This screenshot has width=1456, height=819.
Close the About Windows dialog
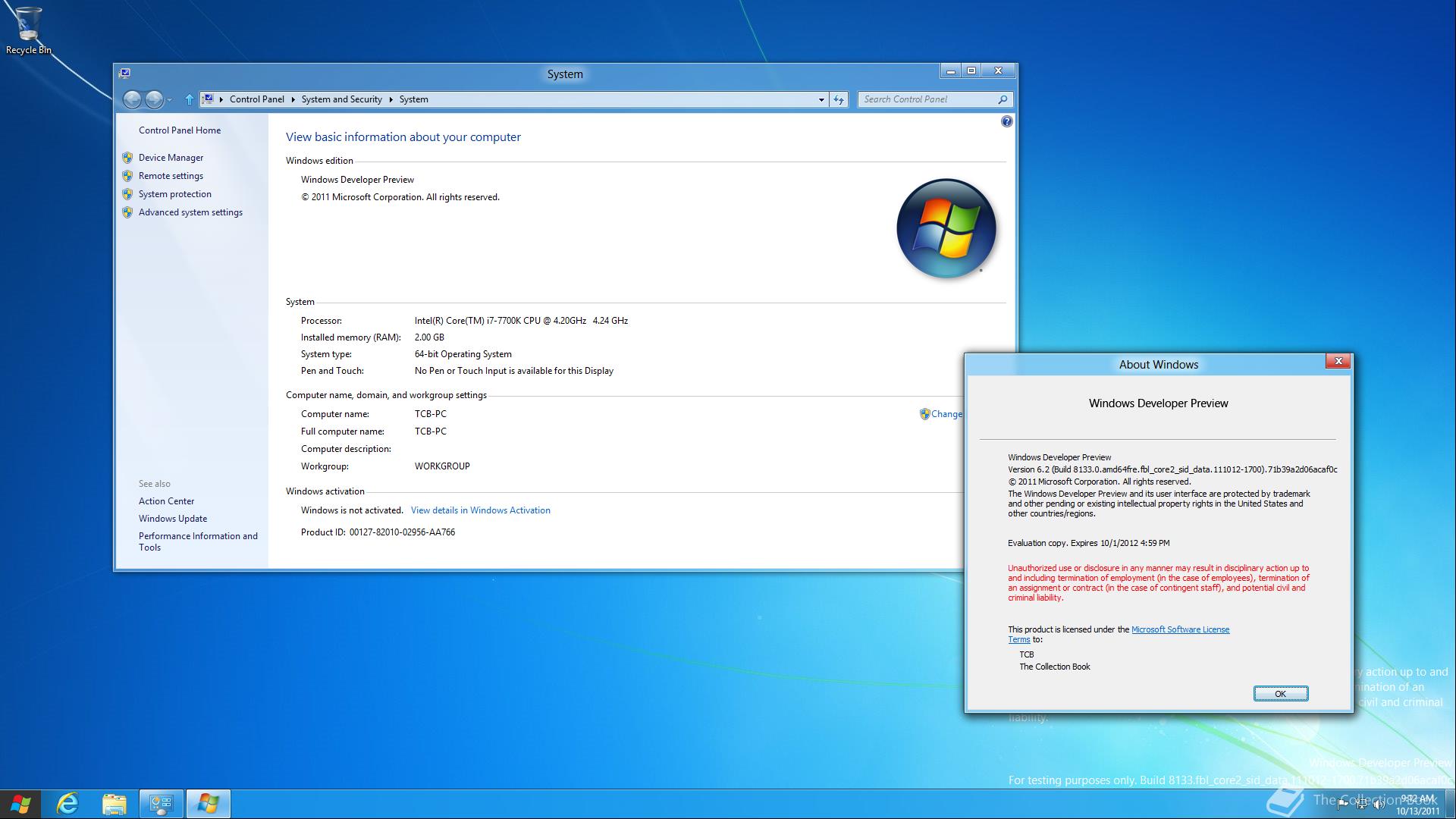(x=1338, y=362)
